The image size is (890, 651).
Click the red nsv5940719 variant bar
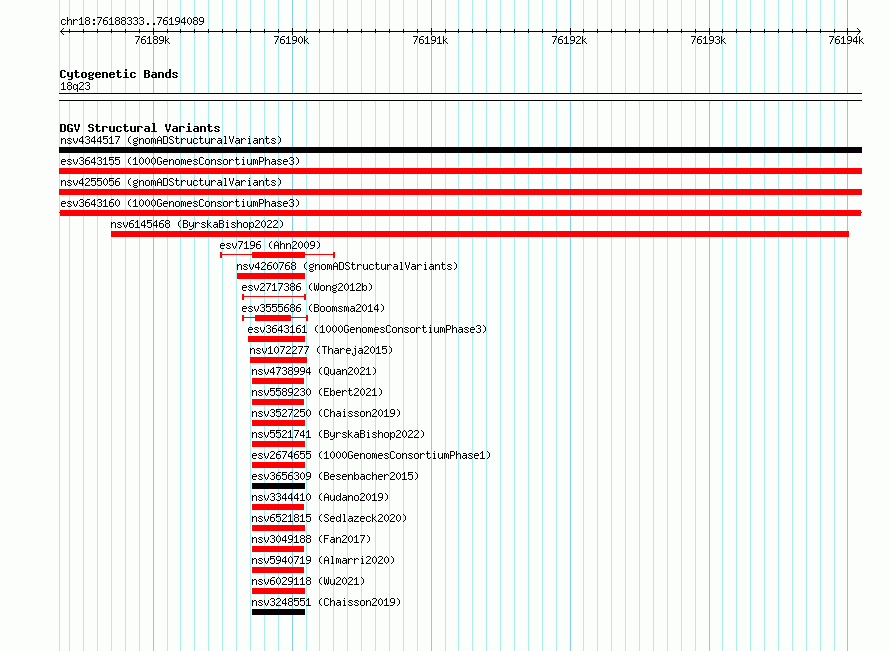278,570
